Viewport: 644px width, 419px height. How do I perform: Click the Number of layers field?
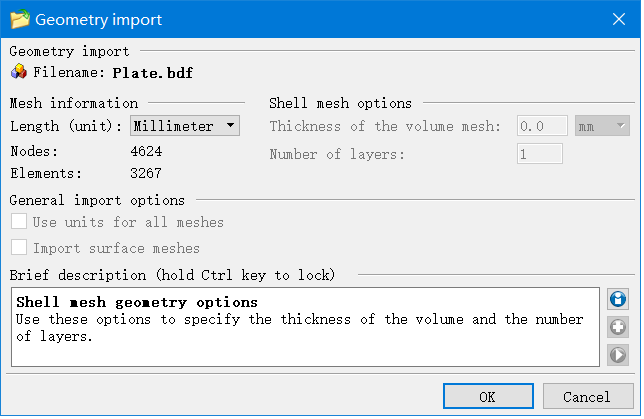tap(540, 154)
